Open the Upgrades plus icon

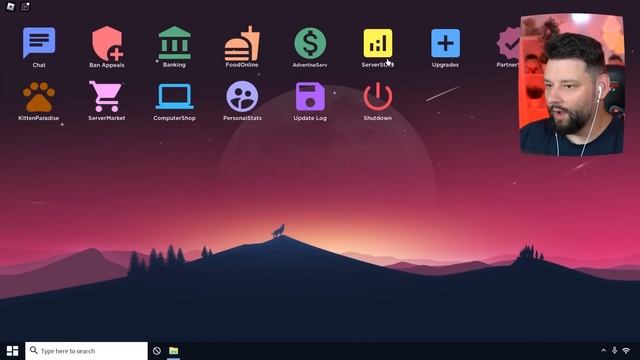pyautogui.click(x=445, y=43)
